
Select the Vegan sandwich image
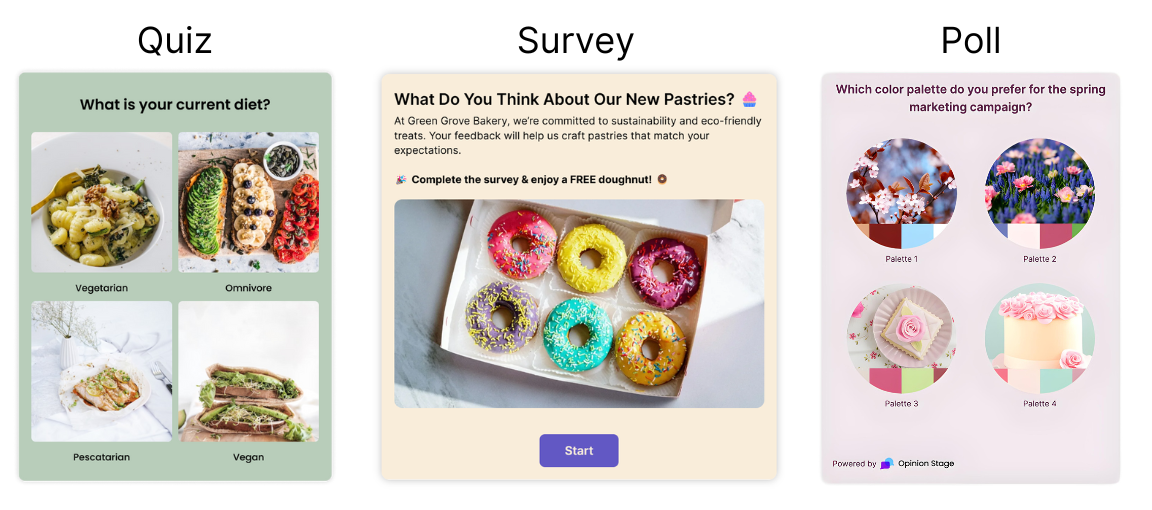coord(248,371)
